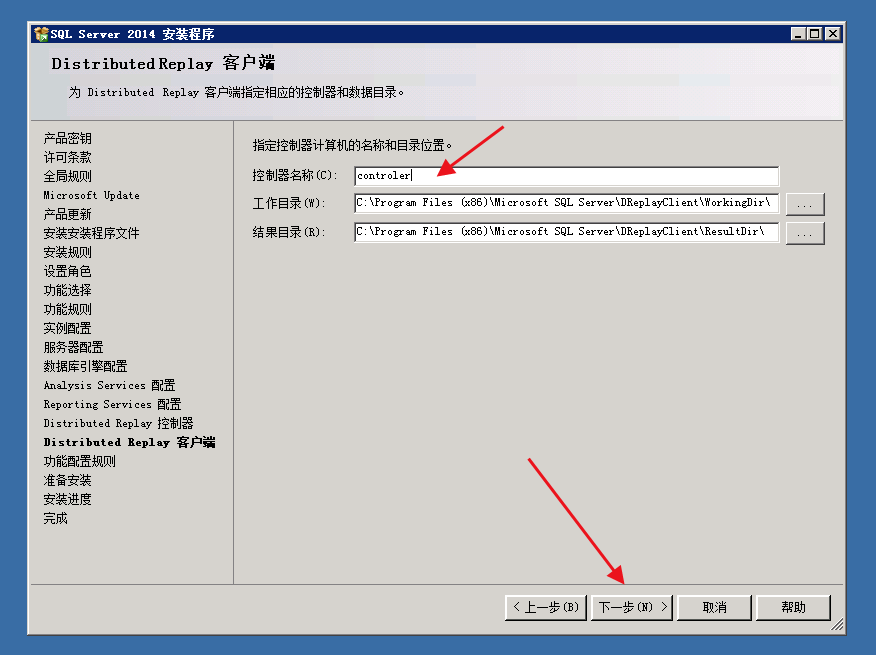
Task: Select 准备安装 step in sidebar
Action: point(67,480)
